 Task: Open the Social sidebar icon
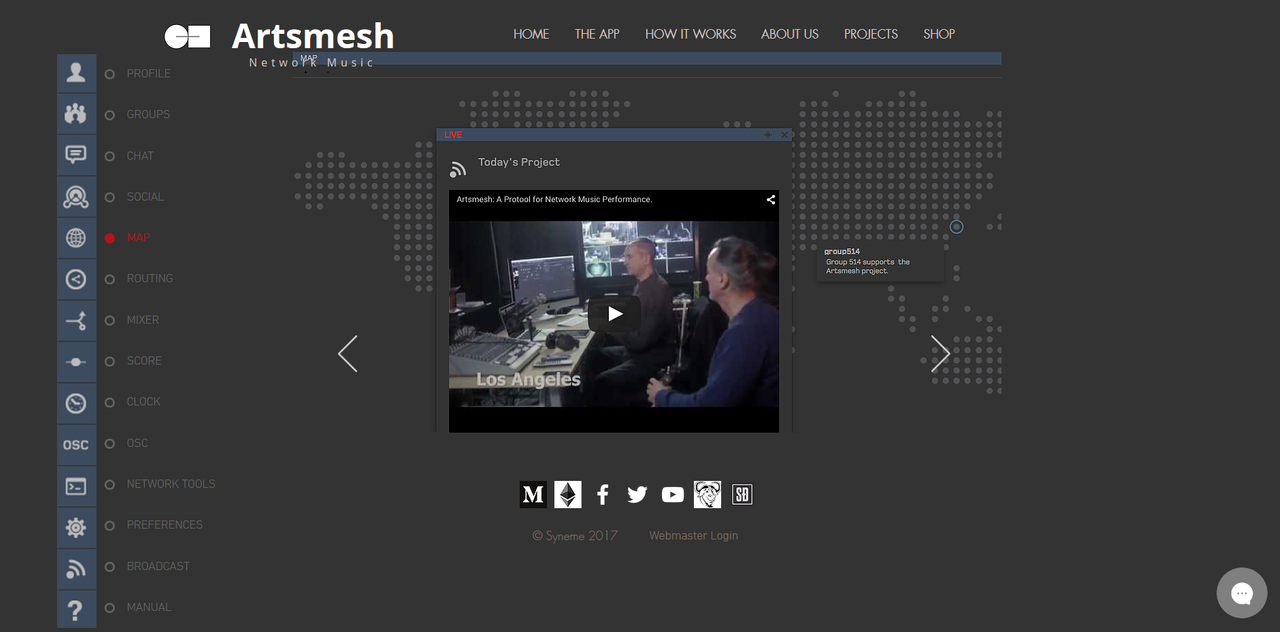76,196
